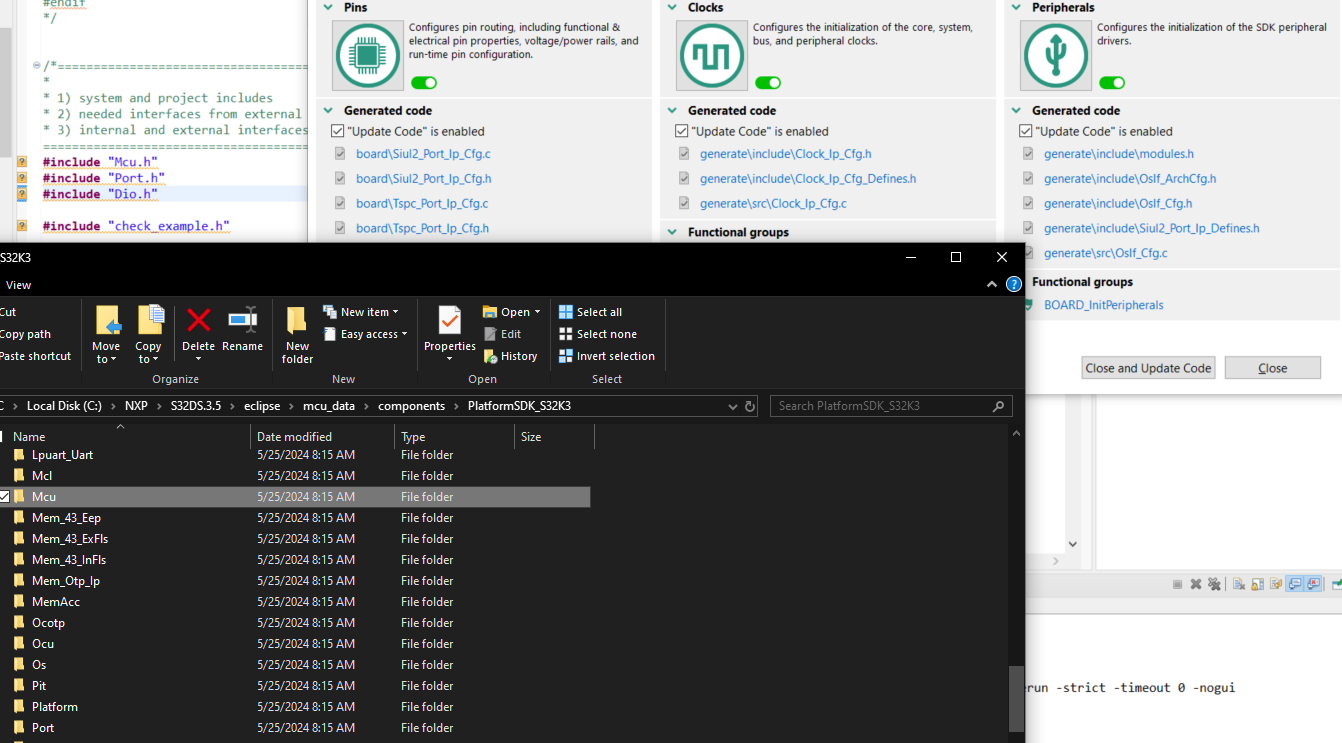Open the View ribbon tab
This screenshot has width=1342, height=743.
18,285
